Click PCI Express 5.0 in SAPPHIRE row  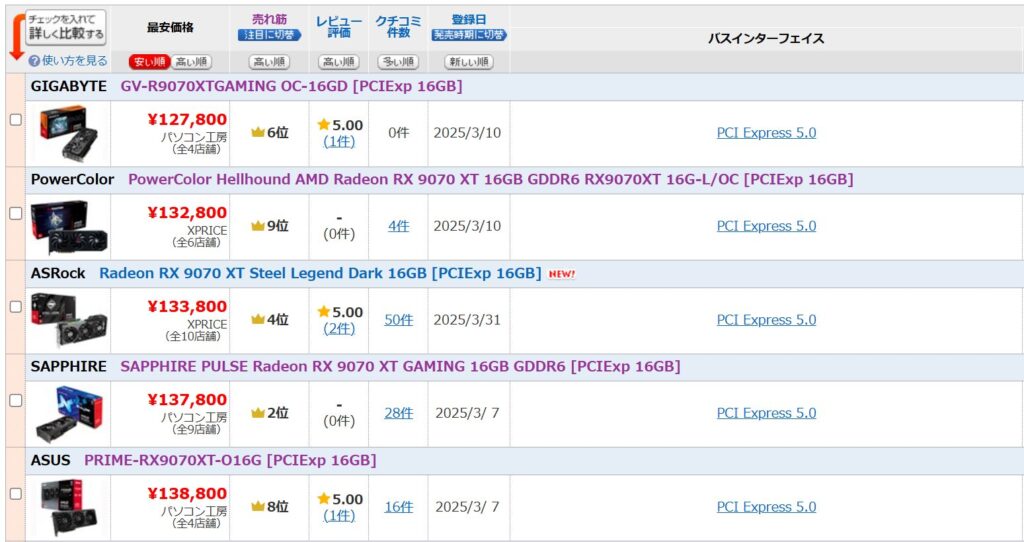[x=766, y=413]
